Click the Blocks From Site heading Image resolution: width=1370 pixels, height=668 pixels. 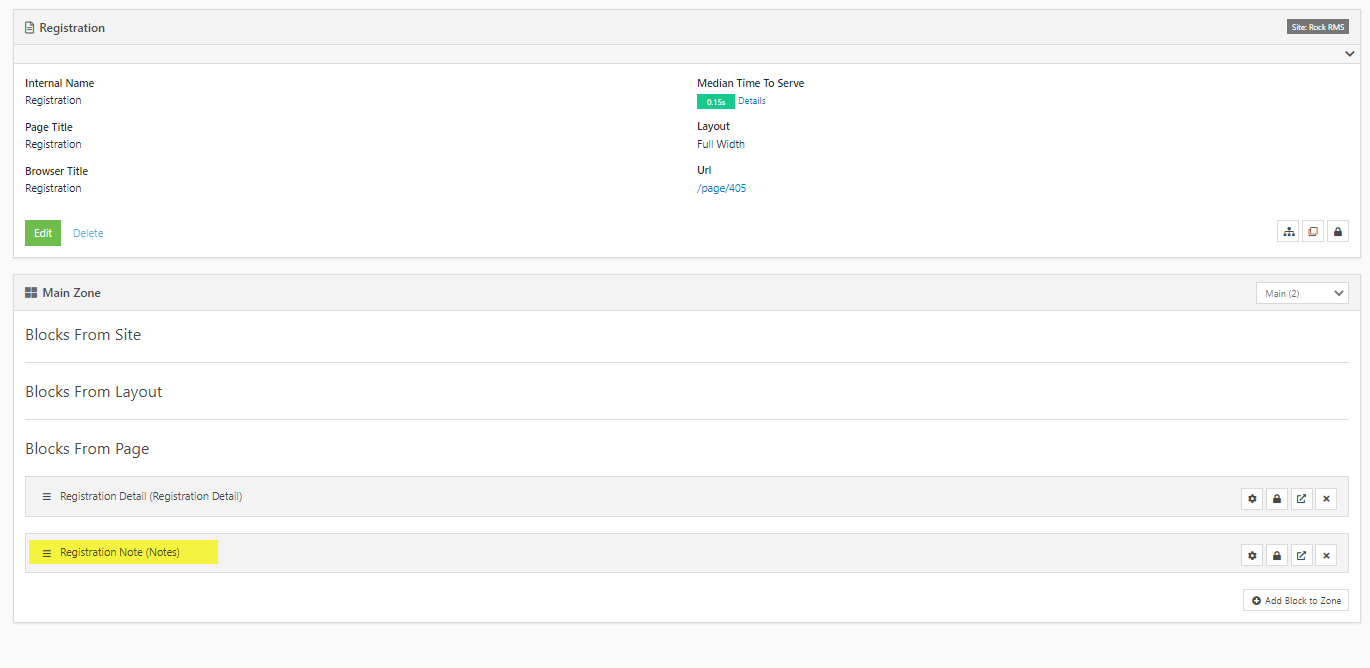[83, 335]
